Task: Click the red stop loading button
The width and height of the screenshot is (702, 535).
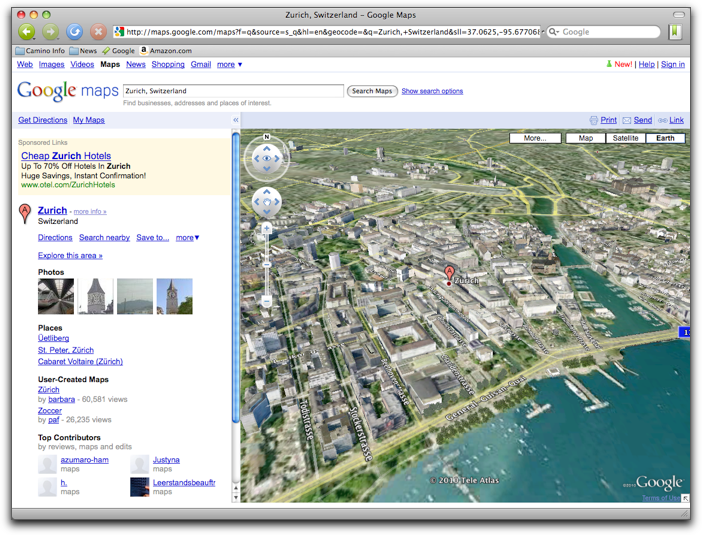Action: [x=99, y=32]
